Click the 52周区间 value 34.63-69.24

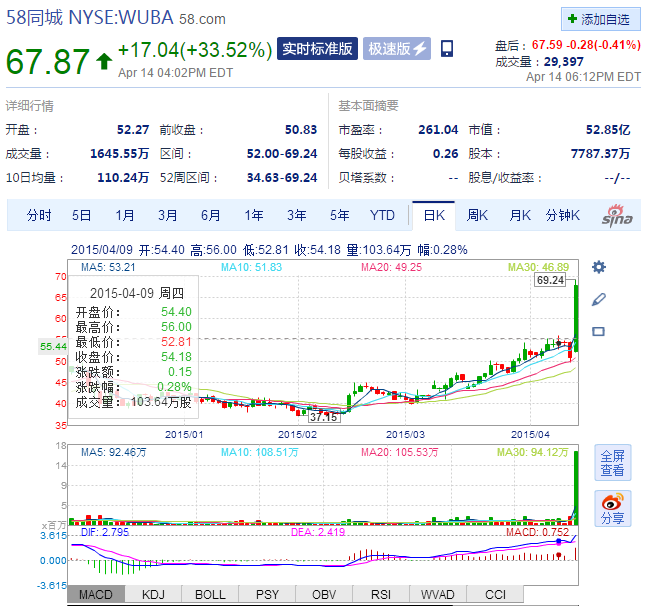pyautogui.click(x=282, y=178)
